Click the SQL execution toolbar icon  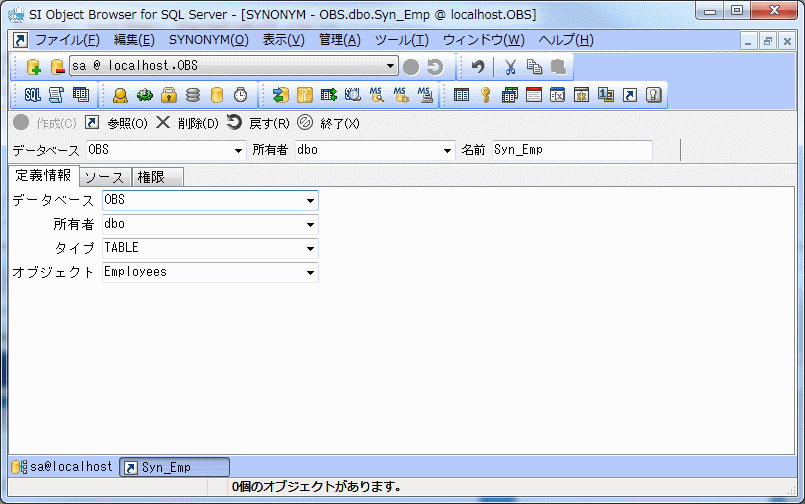pos(32,95)
